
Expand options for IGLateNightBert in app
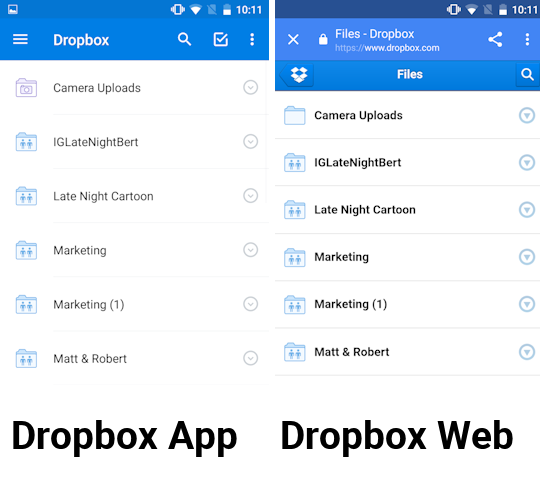[250, 142]
